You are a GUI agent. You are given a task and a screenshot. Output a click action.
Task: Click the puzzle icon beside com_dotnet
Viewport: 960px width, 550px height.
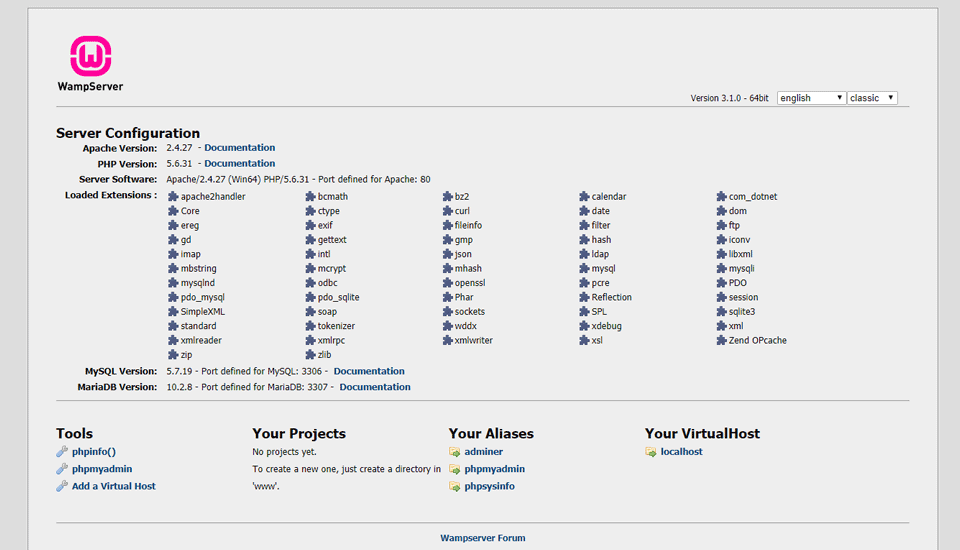(721, 197)
